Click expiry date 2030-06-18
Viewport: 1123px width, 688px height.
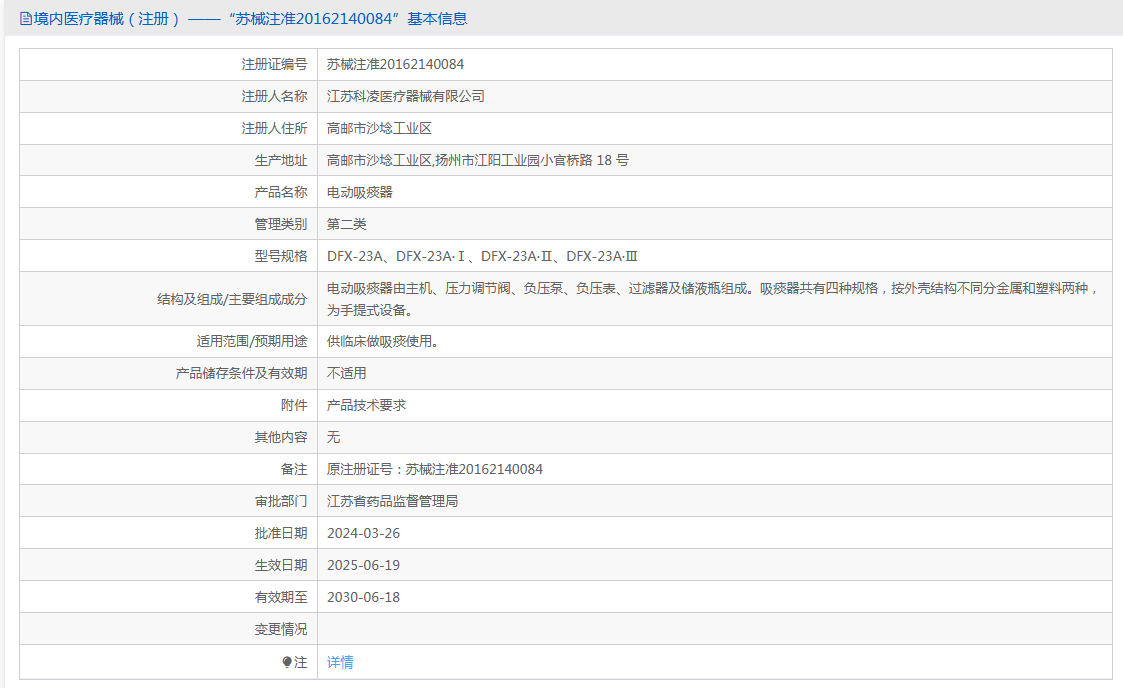coord(363,597)
